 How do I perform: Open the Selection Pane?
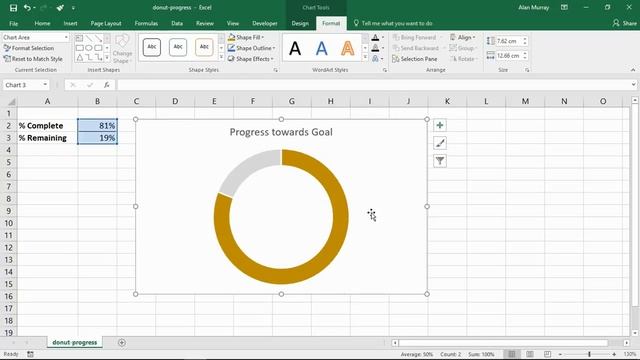[415, 59]
